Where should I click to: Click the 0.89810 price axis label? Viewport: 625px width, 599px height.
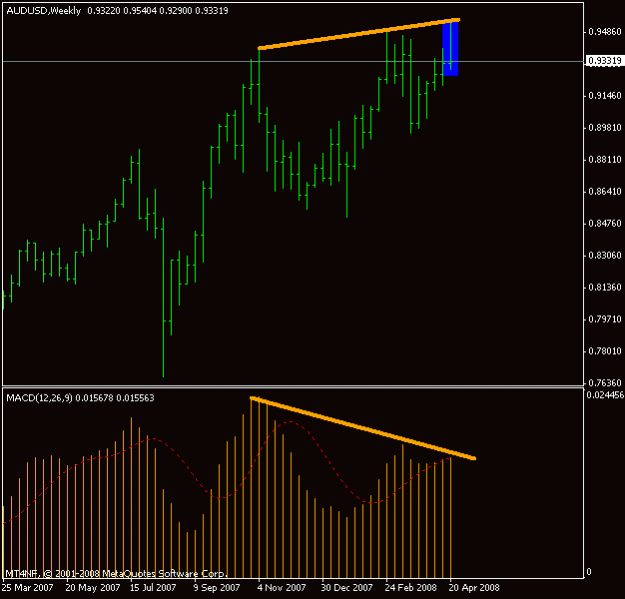(x=605, y=128)
